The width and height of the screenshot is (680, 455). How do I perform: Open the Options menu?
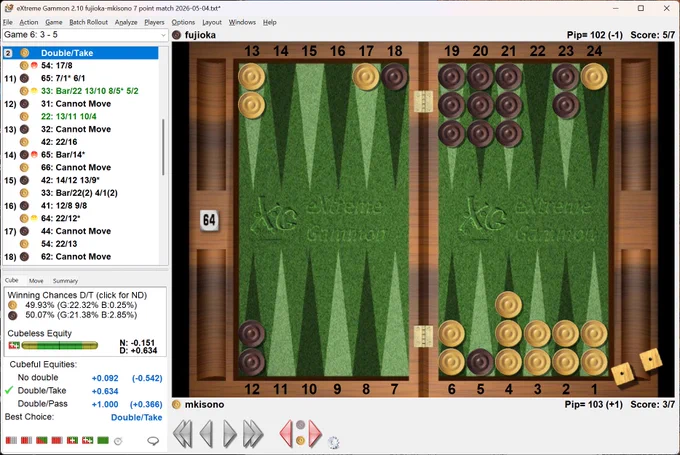pos(183,22)
